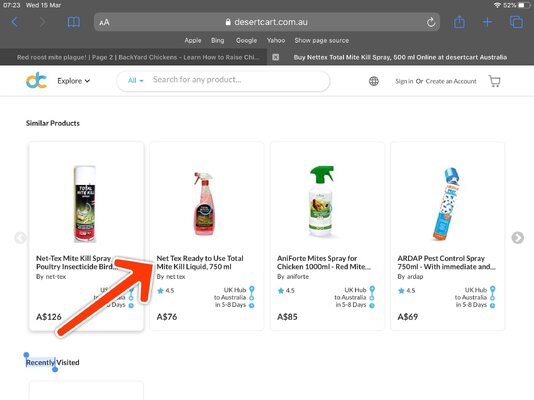Reload the page with the refresh icon

(x=431, y=22)
